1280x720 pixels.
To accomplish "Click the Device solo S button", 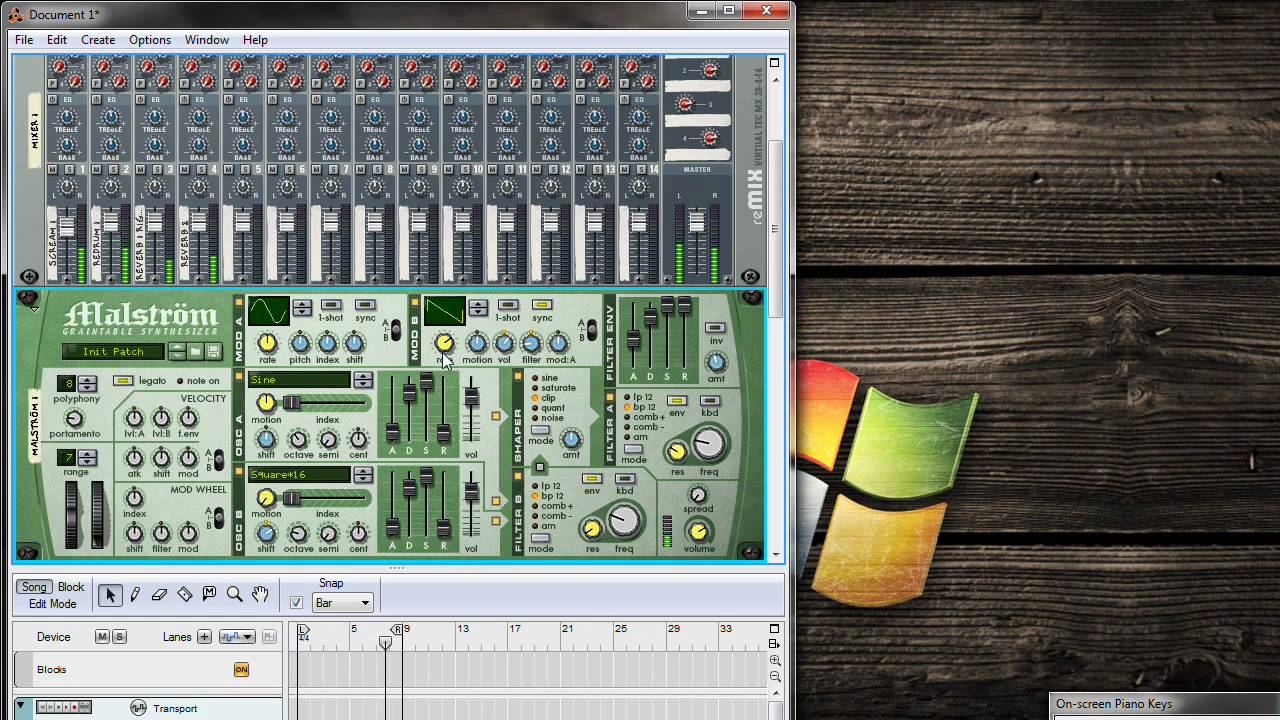I will [119, 637].
